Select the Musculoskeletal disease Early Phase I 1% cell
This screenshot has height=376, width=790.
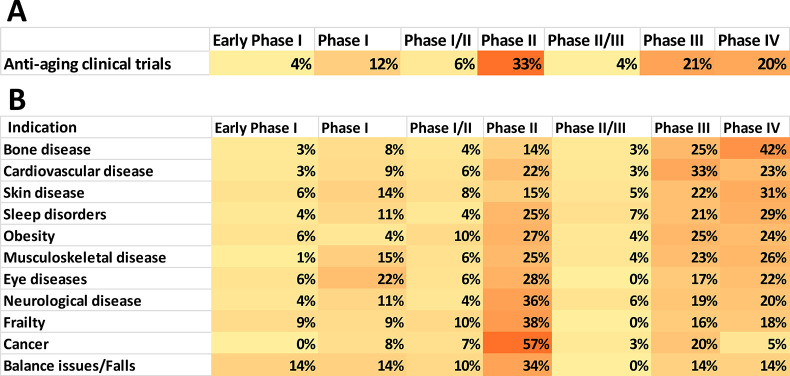click(x=265, y=258)
